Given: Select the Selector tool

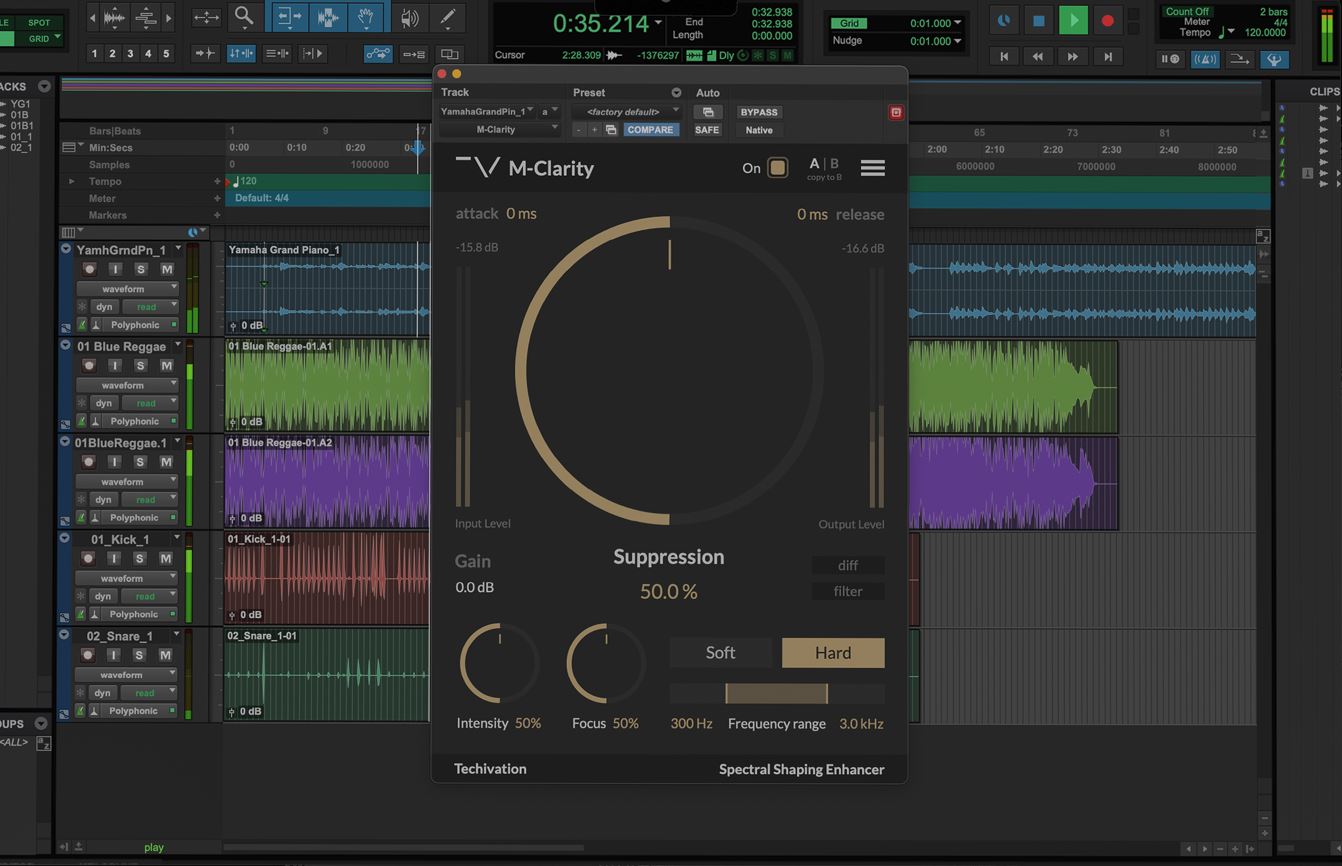Looking at the screenshot, I should tap(326, 17).
